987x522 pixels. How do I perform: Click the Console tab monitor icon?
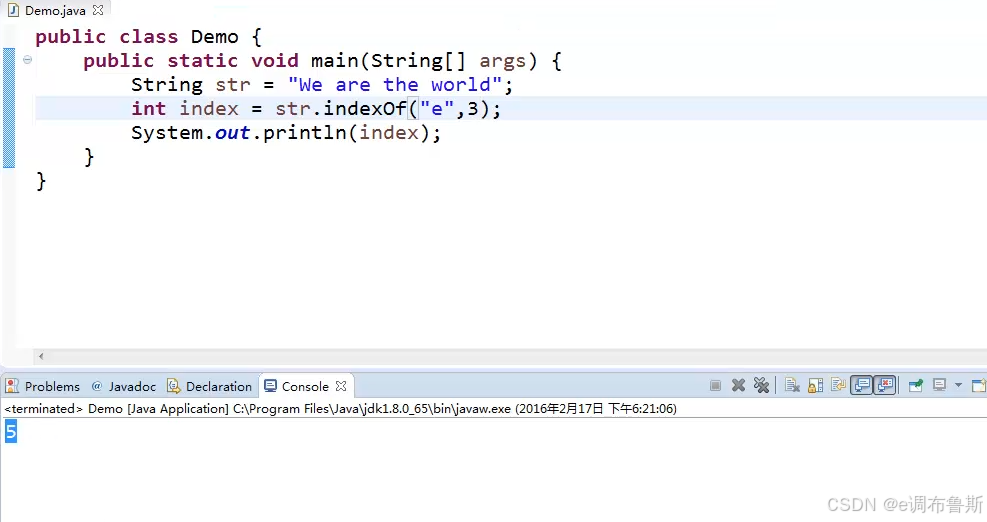(270, 386)
